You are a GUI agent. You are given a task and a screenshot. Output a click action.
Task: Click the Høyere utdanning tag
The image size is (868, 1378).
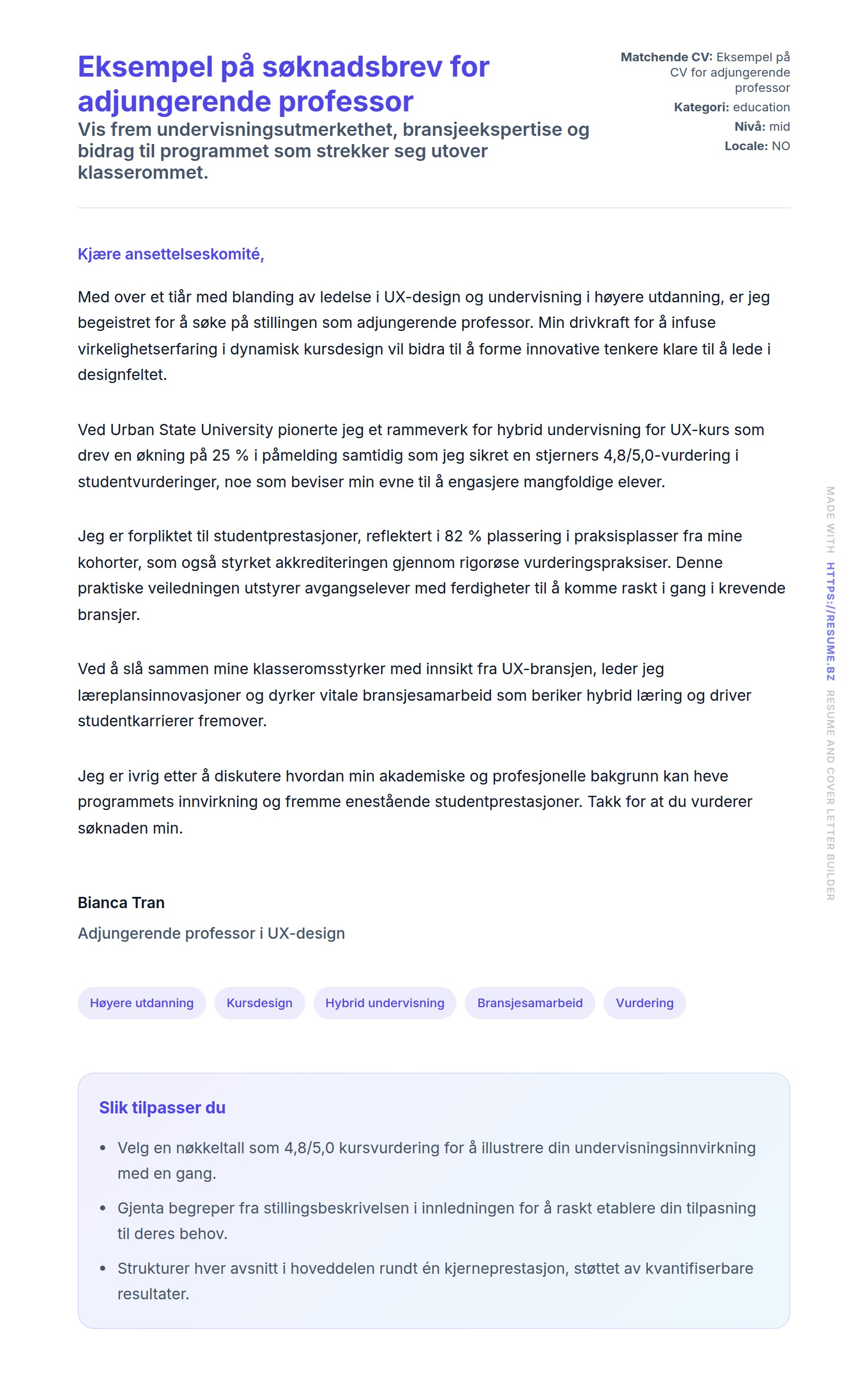tap(141, 1003)
